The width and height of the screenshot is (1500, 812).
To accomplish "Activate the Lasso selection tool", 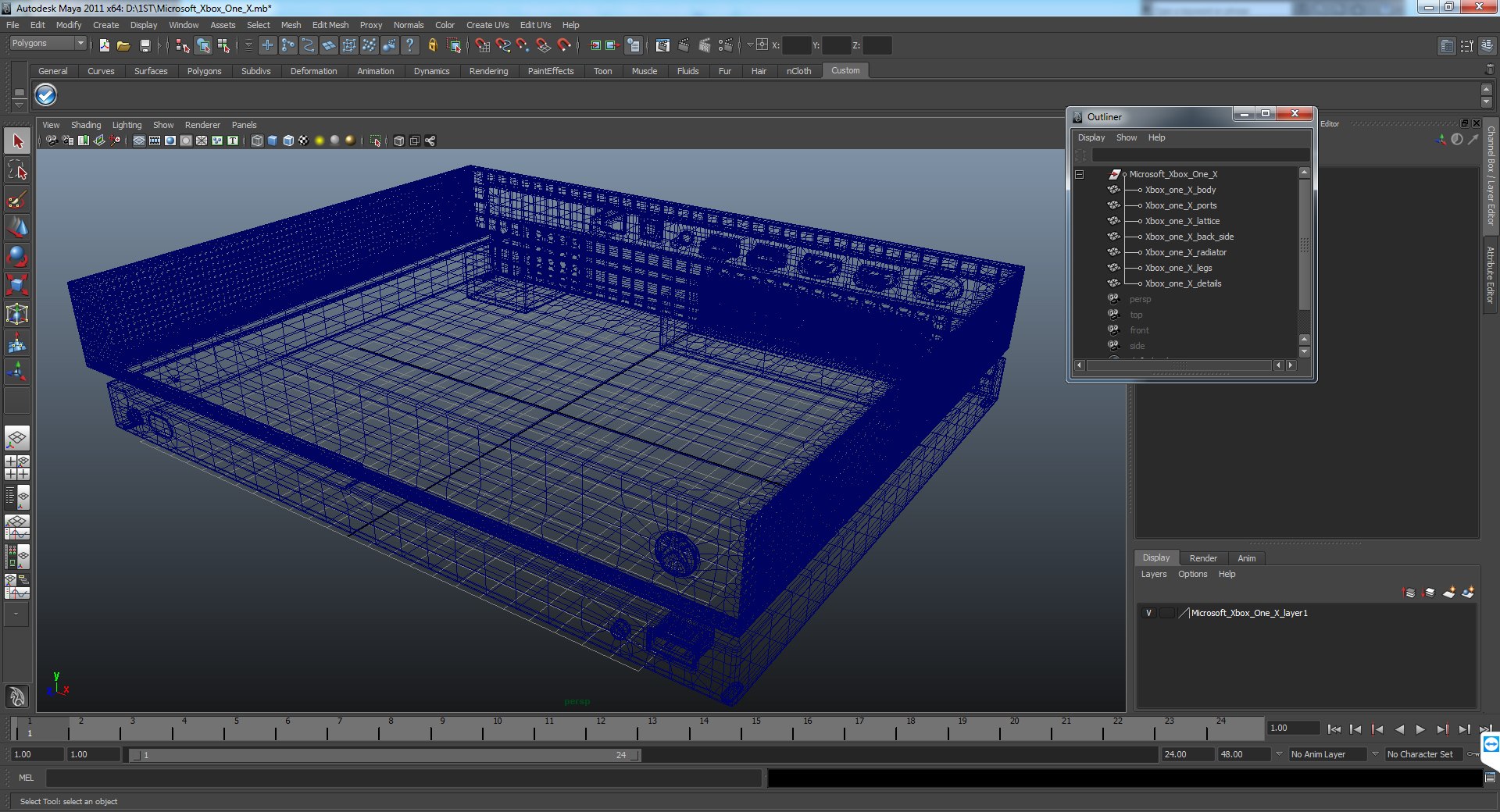I will click(17, 170).
